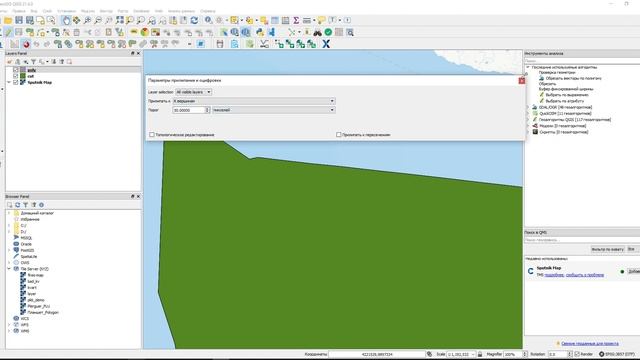Open the Layer selection dropdown
640x360 pixels.
click(193, 92)
